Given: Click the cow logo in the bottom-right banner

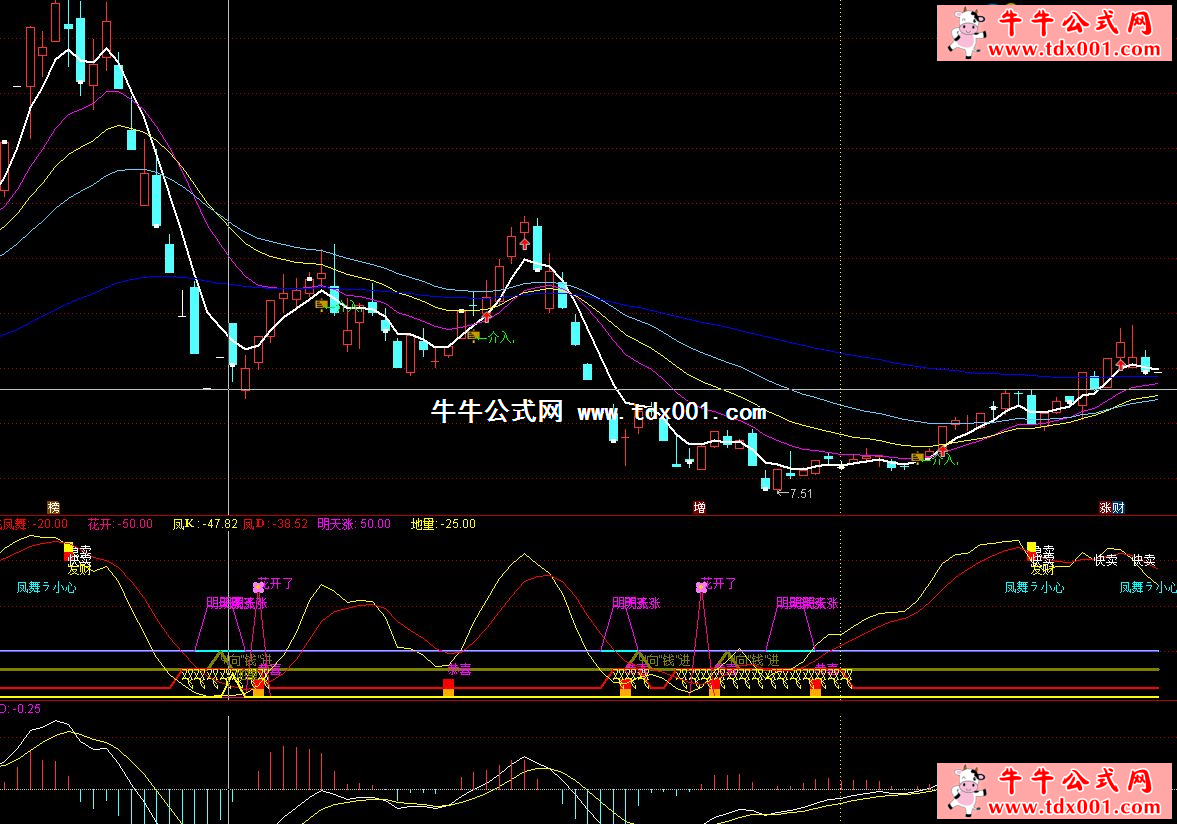Looking at the screenshot, I should pyautogui.click(x=966, y=791).
